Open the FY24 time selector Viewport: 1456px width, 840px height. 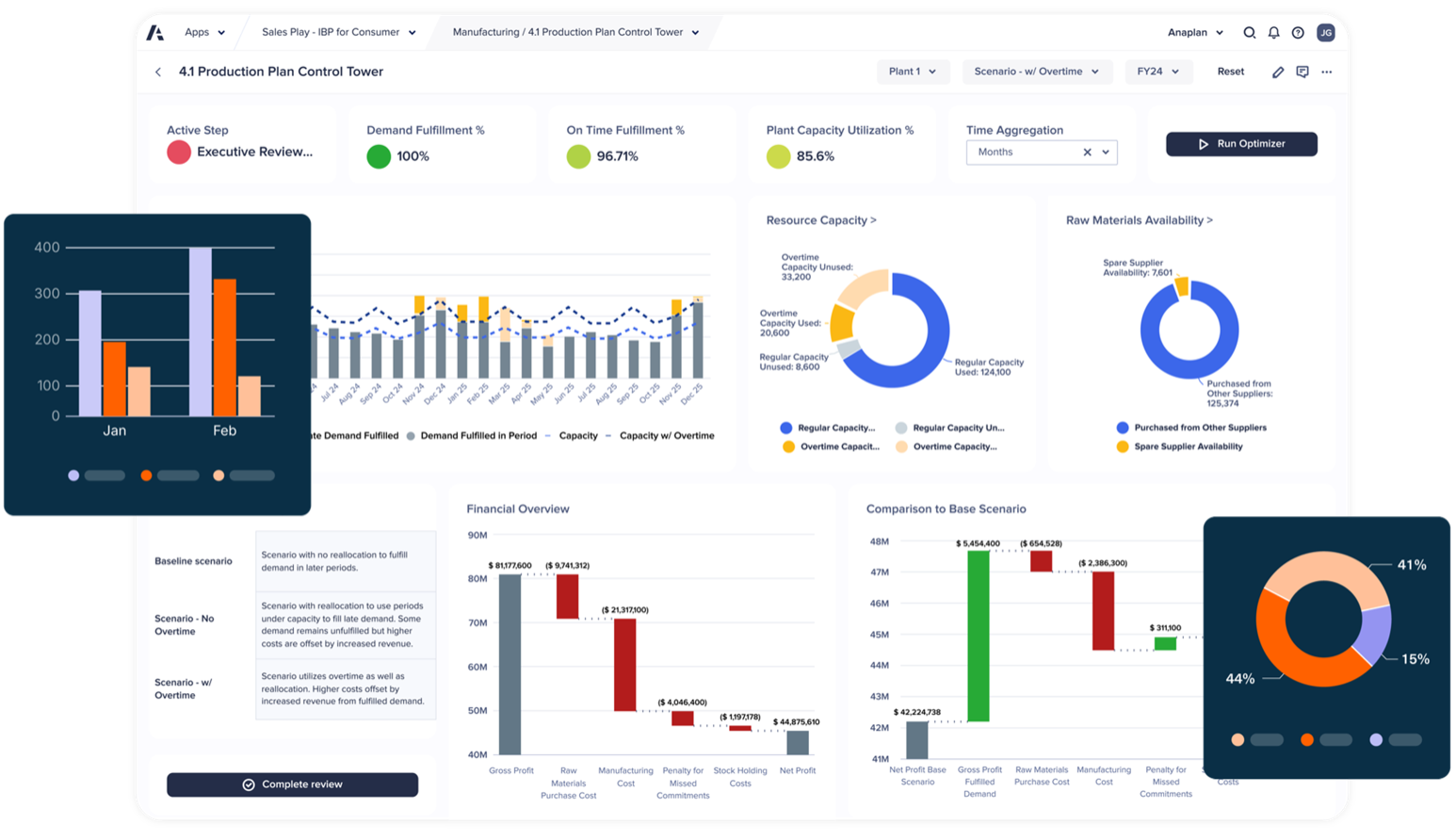point(1157,72)
